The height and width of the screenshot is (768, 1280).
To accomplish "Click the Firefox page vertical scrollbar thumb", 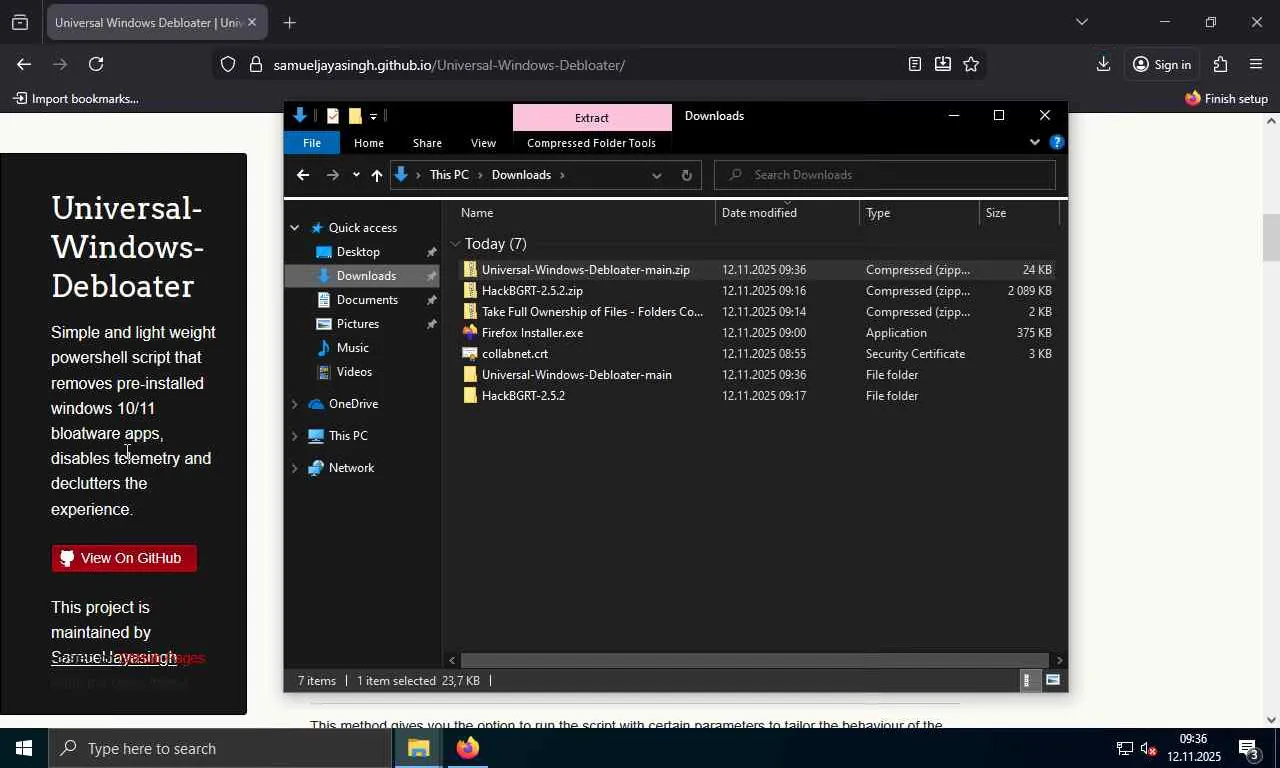I will coord(1271,238).
